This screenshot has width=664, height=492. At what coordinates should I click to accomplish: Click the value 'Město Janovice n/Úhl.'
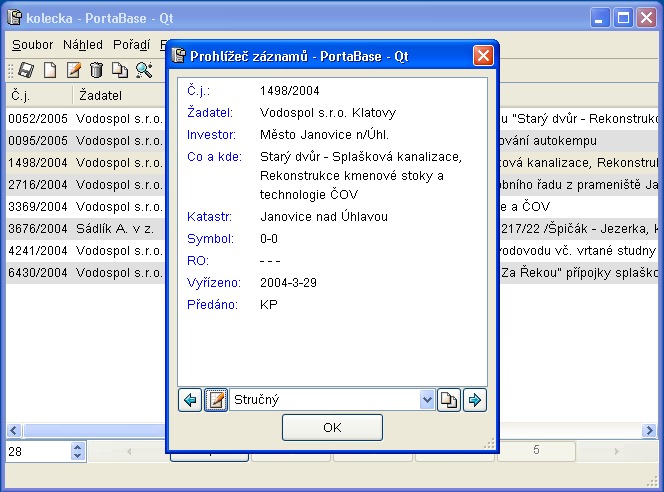[324, 135]
